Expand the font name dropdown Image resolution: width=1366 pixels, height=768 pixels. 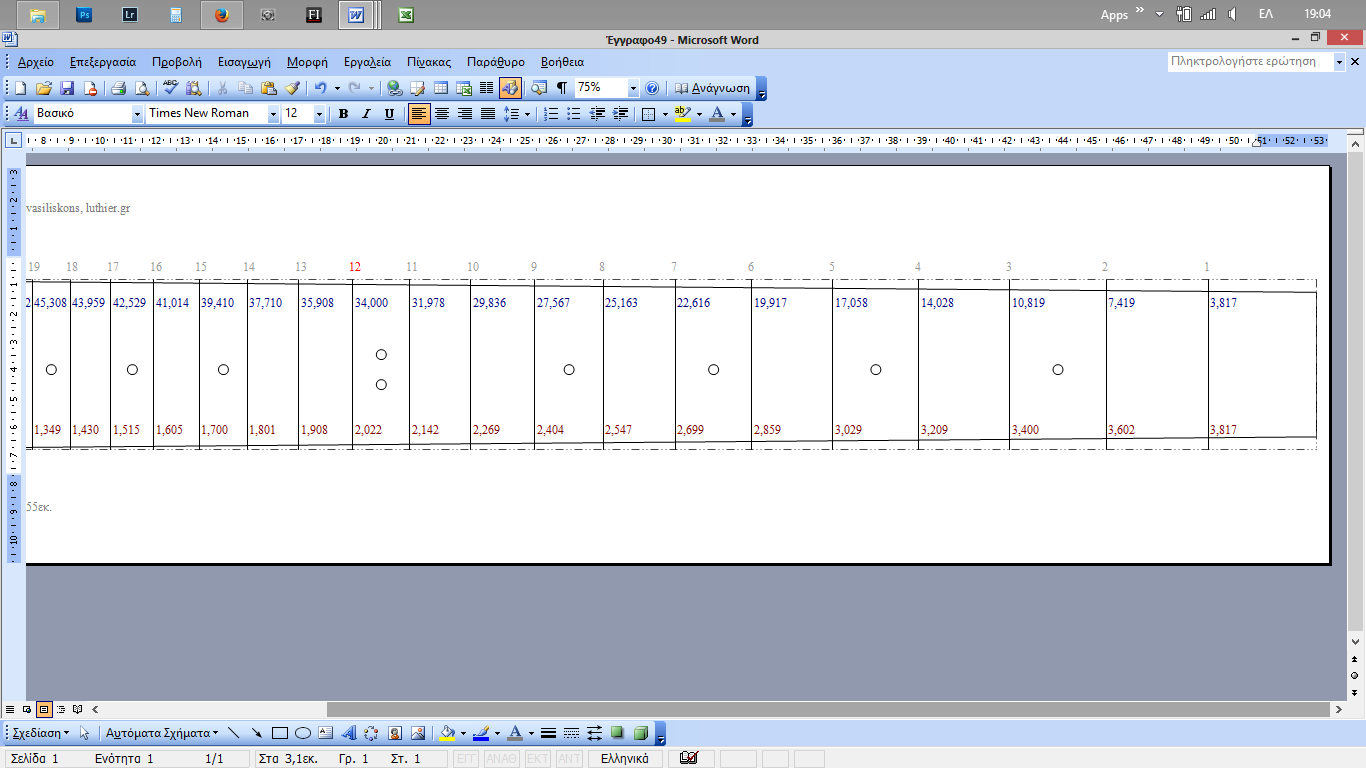tap(273, 114)
